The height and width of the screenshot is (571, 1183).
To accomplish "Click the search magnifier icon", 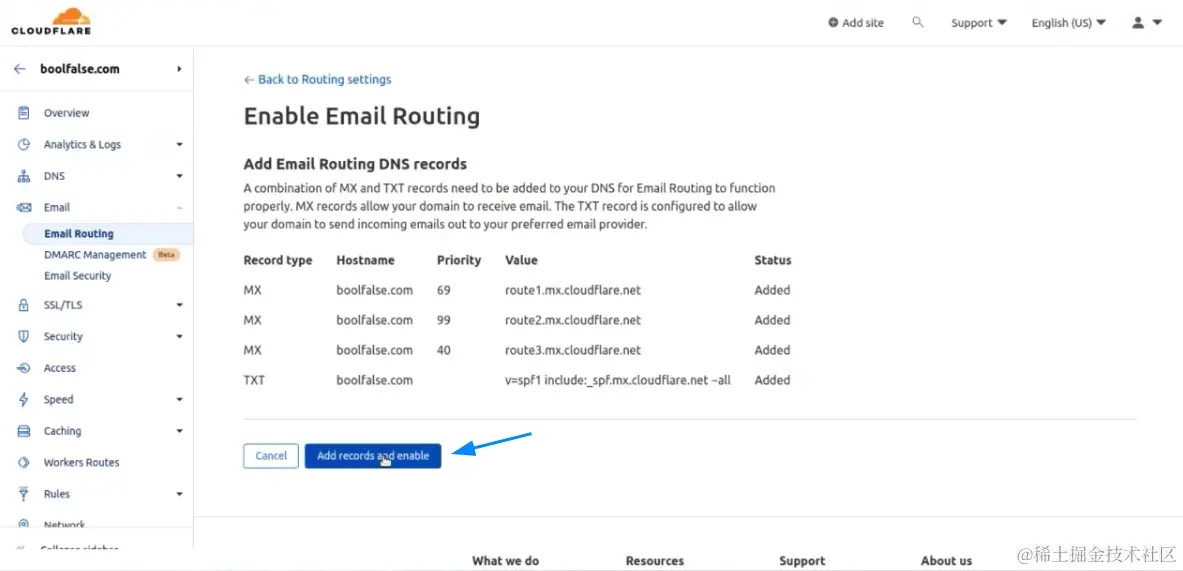I will [917, 23].
